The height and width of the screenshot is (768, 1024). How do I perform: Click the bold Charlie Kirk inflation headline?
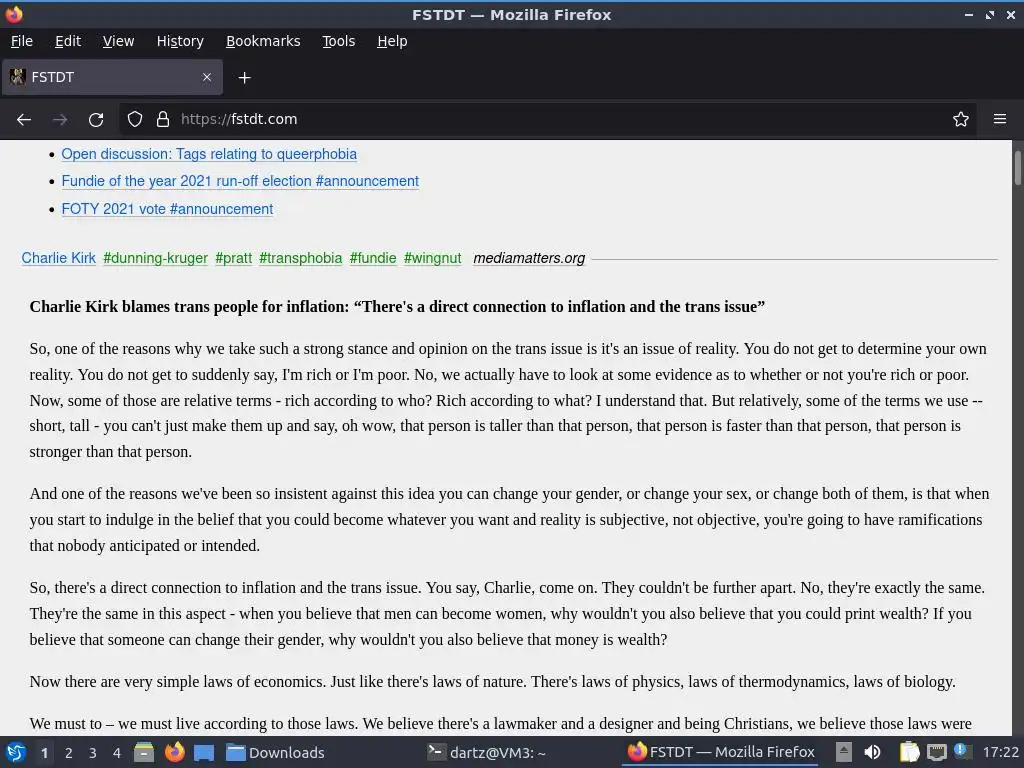397,306
